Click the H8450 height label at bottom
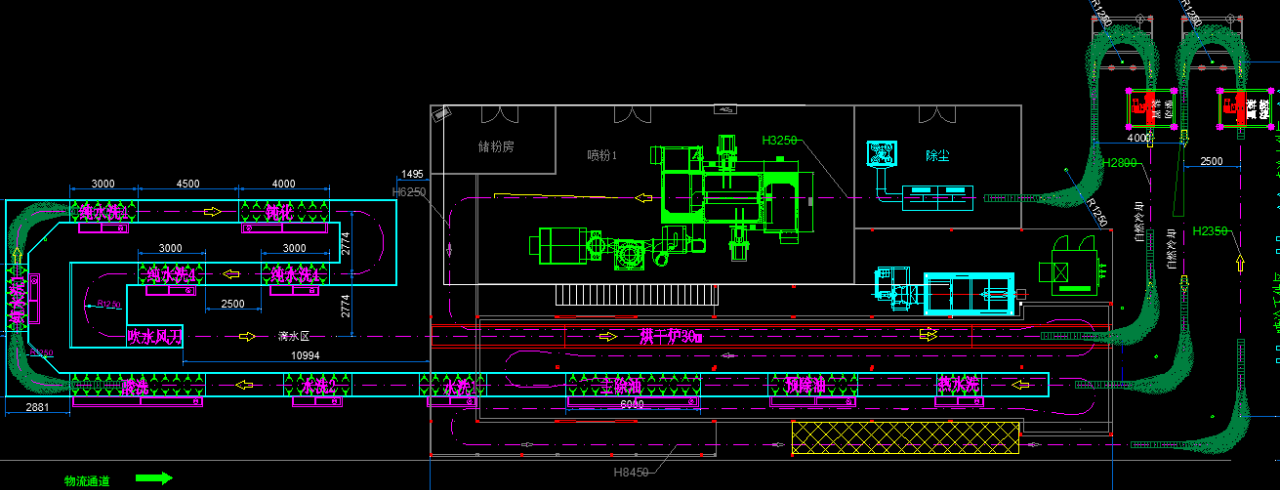This screenshot has width=1280, height=490. pos(633,472)
